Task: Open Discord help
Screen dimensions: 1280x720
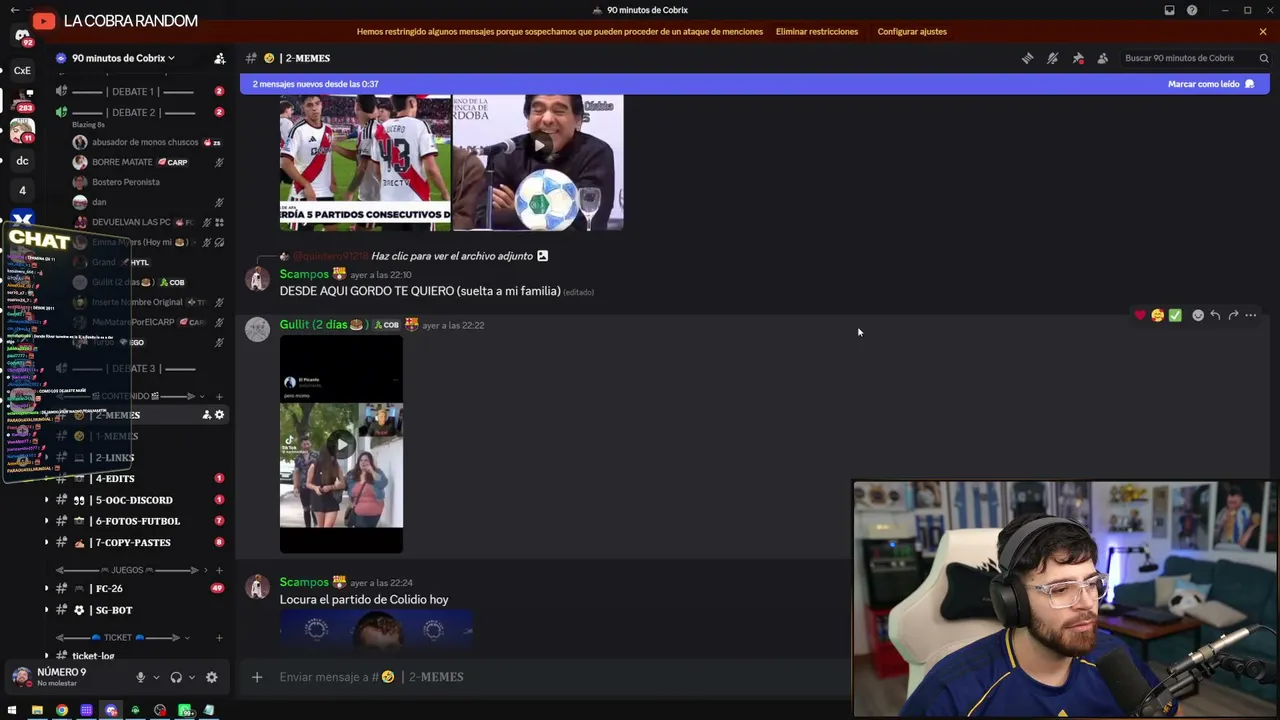Action: coord(1192,10)
